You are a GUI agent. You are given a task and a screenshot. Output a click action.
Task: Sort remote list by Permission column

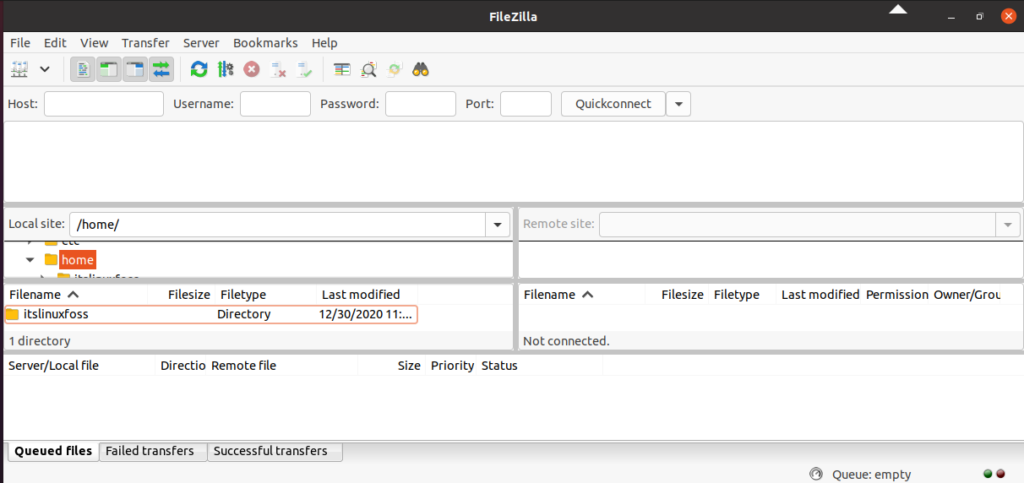[x=897, y=294]
